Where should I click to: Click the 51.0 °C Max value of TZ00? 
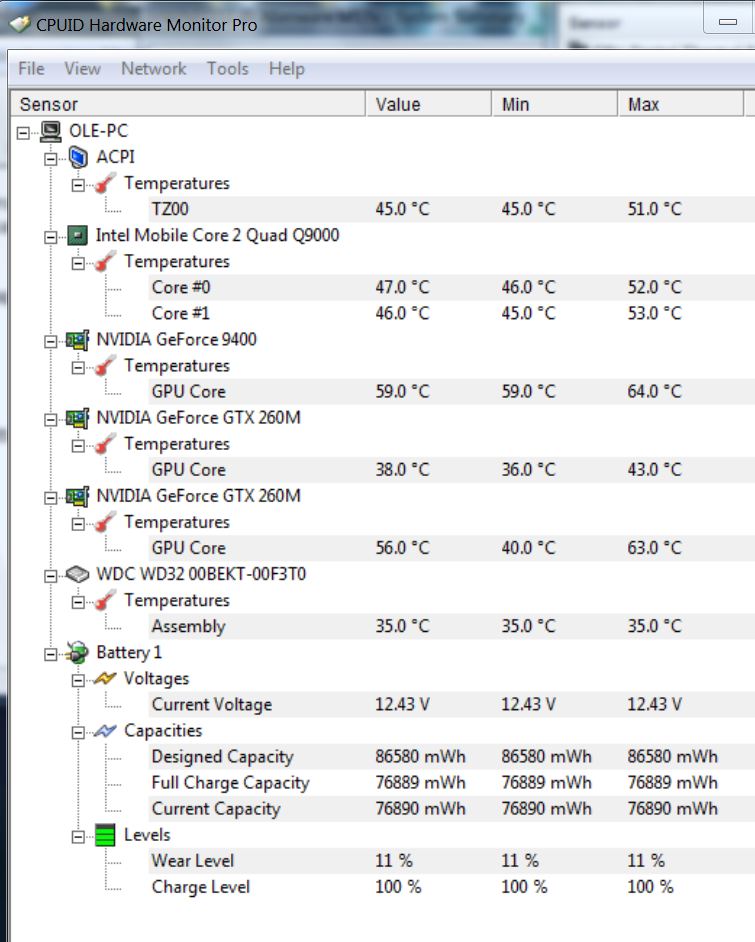655,209
